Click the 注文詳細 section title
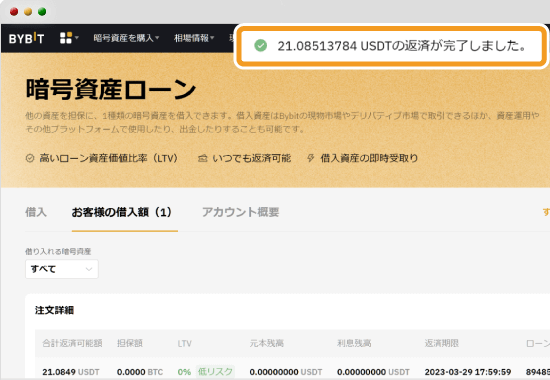This screenshot has height=380, width=550. coord(54,310)
